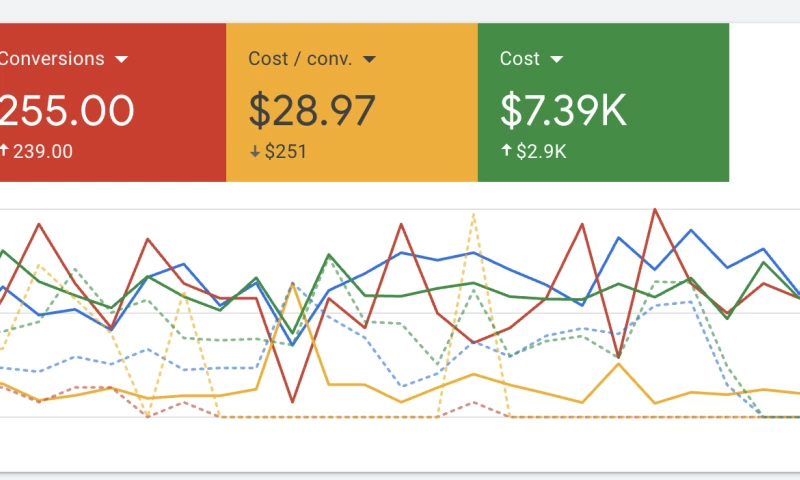Click the highest peak of the red line

click(655, 209)
